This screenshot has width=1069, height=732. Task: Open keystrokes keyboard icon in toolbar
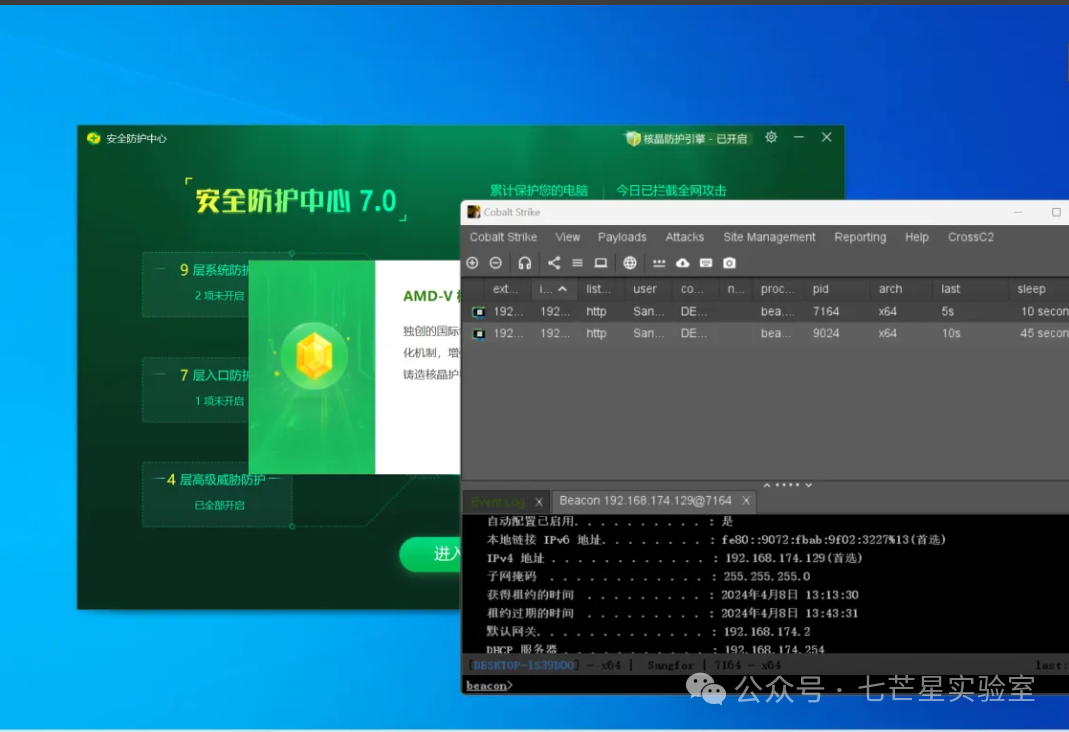pyautogui.click(x=706, y=263)
